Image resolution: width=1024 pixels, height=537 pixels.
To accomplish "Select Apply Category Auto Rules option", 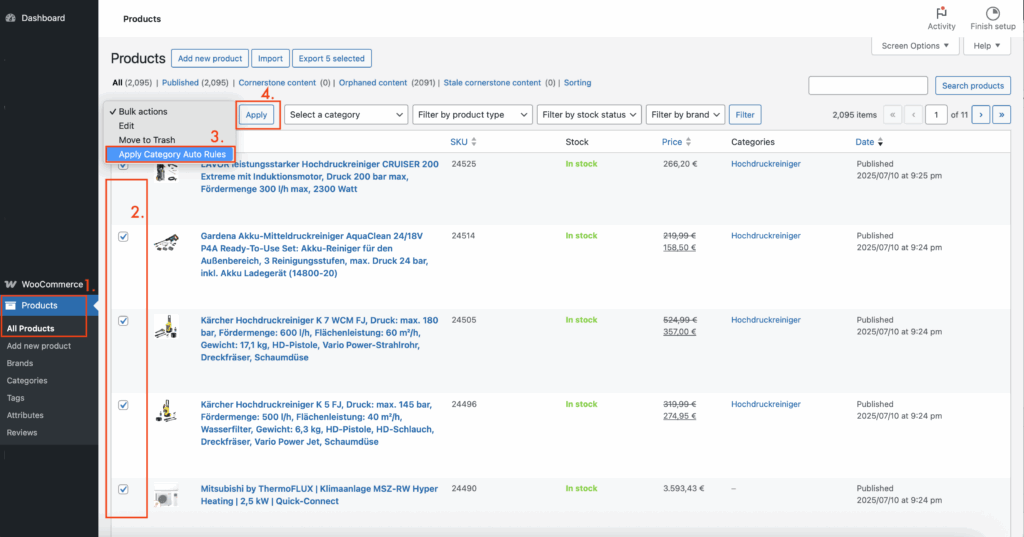I will (x=170, y=154).
